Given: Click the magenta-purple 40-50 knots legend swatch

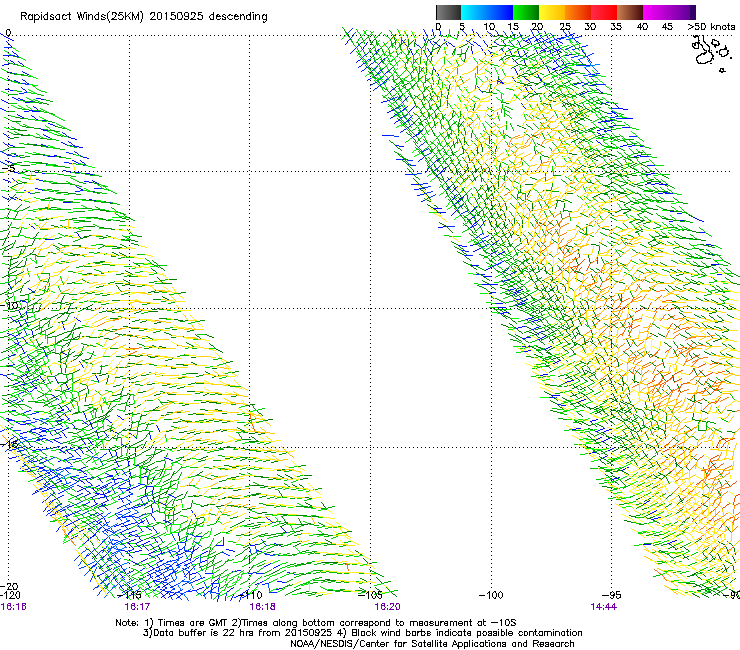Looking at the screenshot, I should tap(669, 12).
